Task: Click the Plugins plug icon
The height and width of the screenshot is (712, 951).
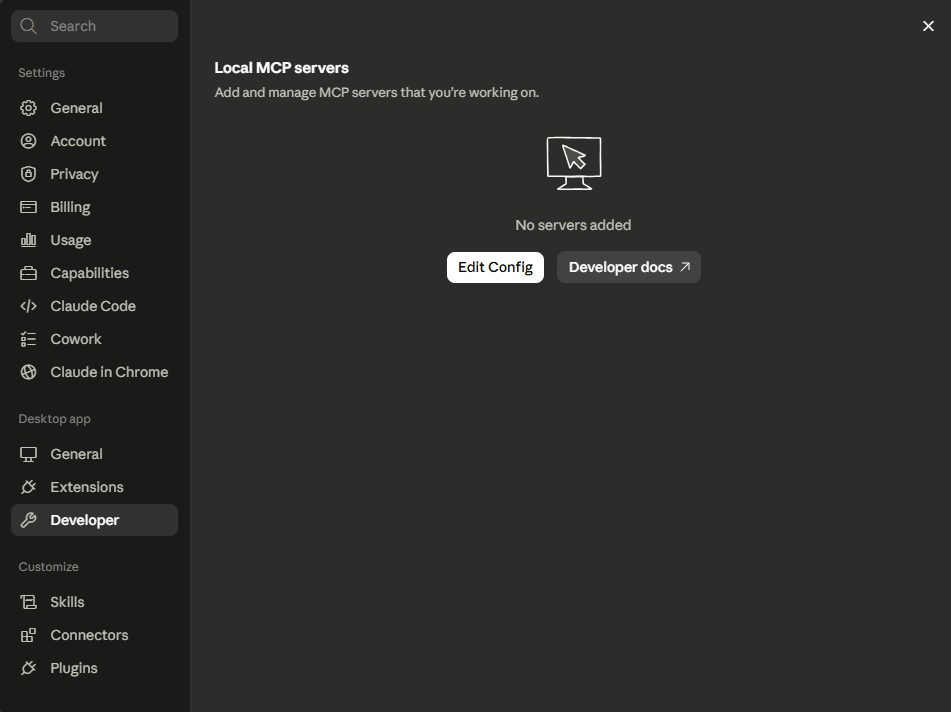Action: click(29, 668)
